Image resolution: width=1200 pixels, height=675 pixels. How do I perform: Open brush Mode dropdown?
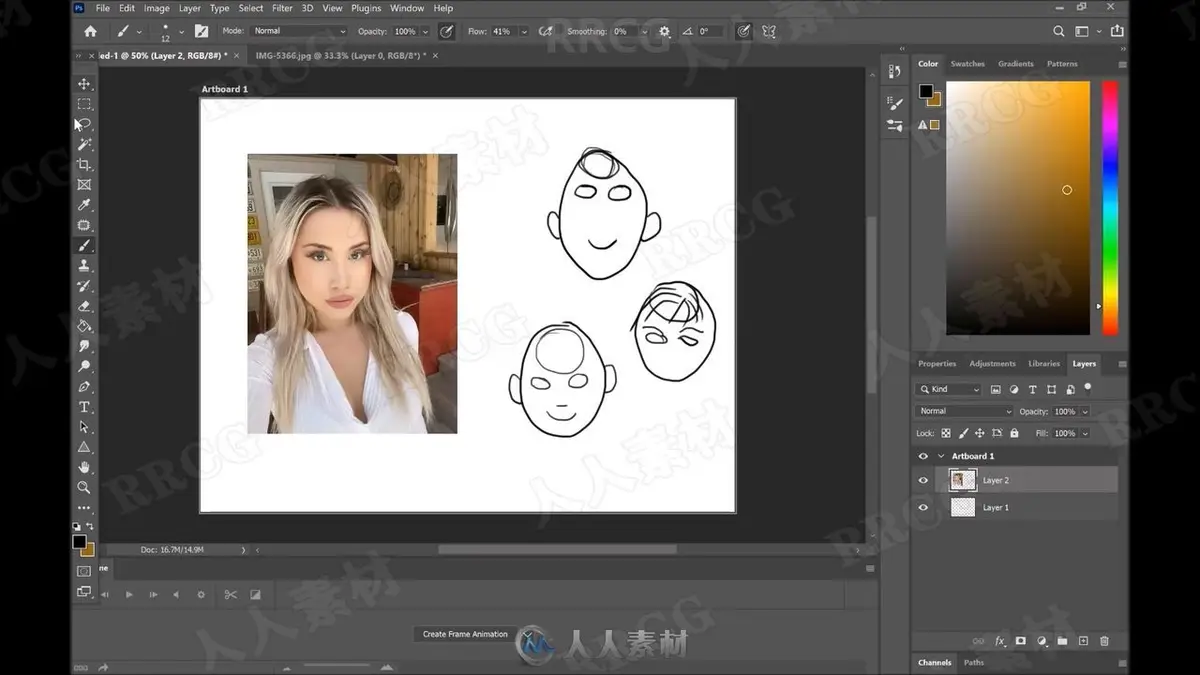(x=298, y=31)
